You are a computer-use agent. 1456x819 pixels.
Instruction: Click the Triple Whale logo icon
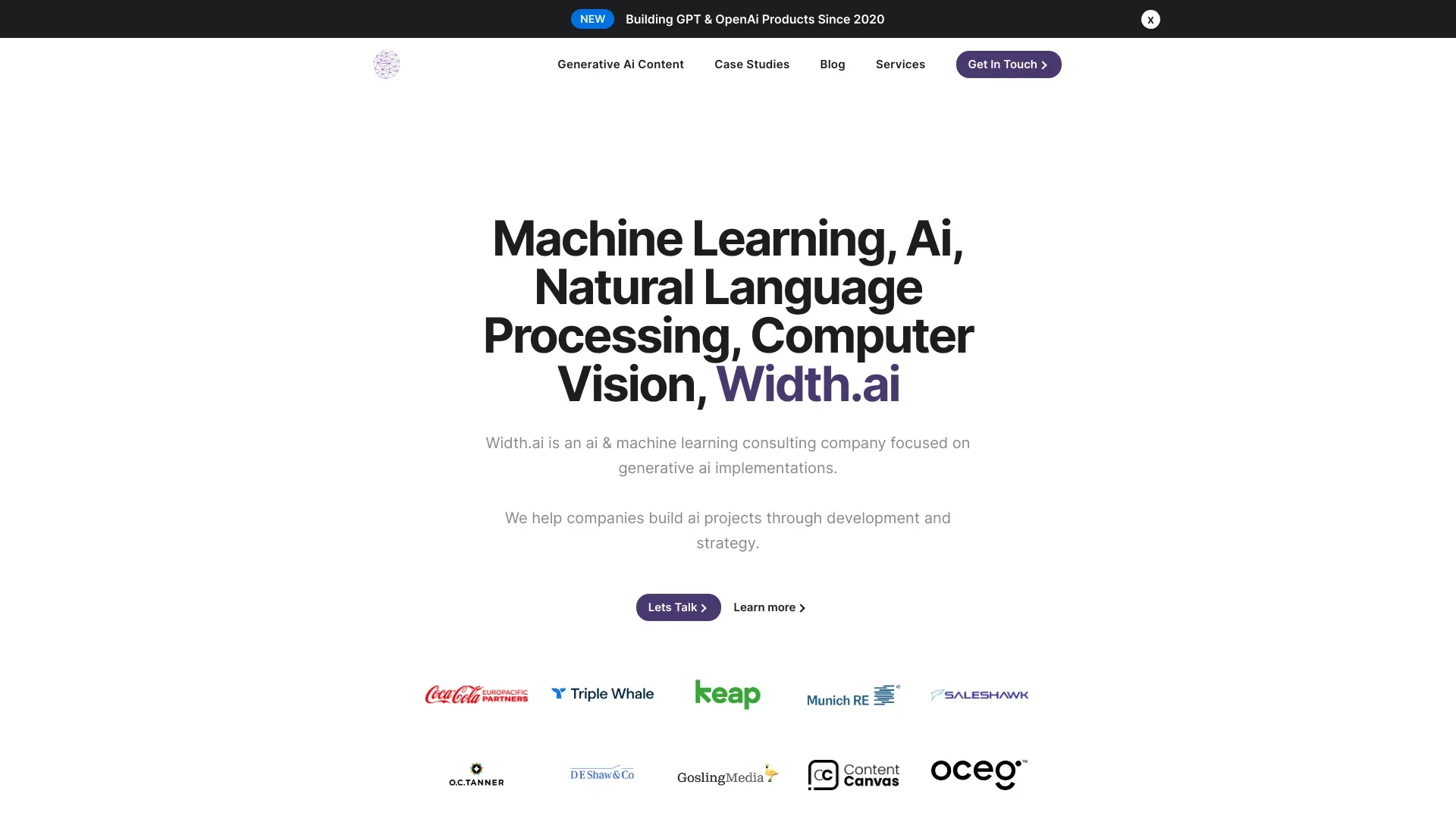coord(557,694)
